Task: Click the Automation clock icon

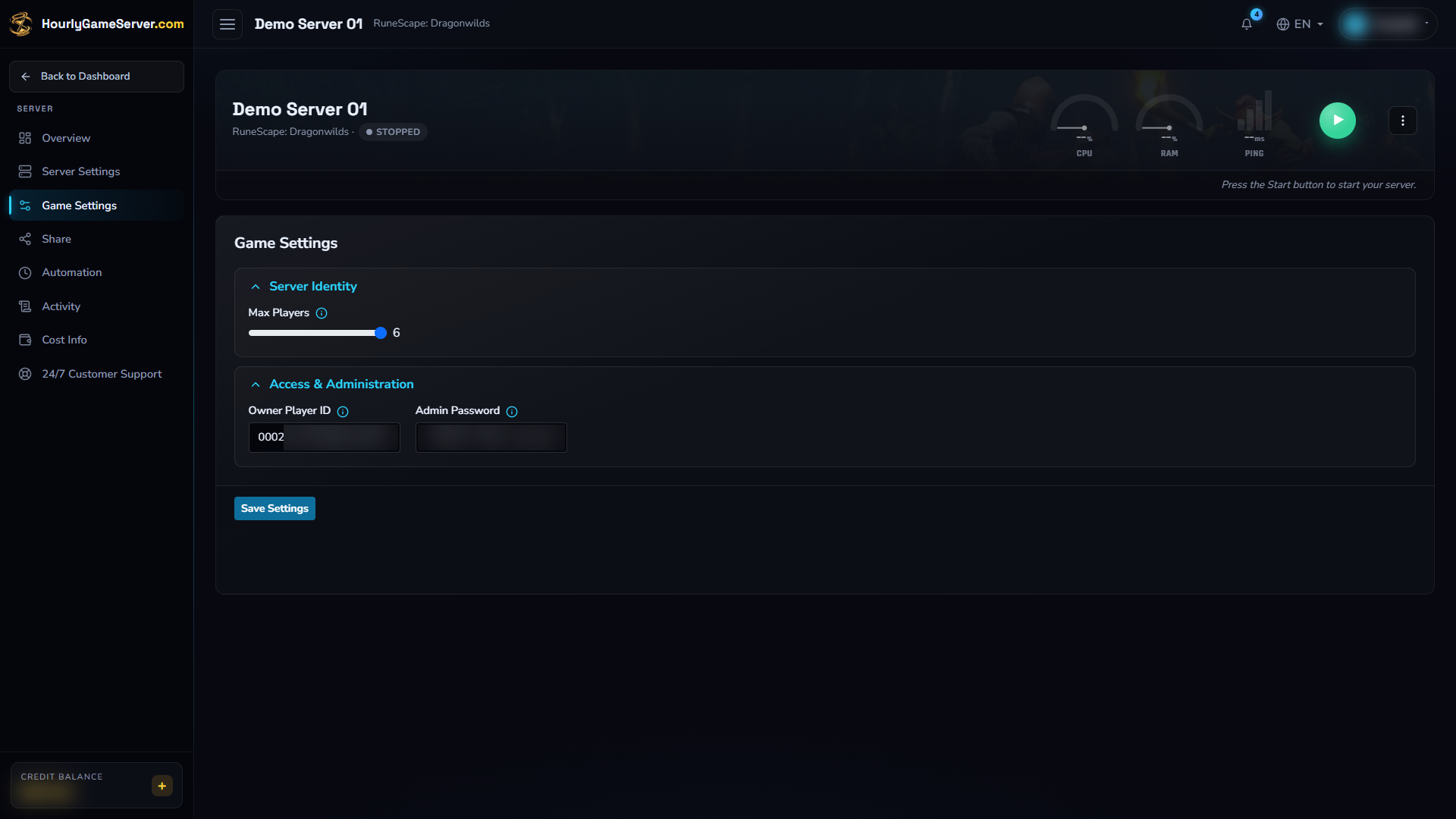Action: click(25, 272)
